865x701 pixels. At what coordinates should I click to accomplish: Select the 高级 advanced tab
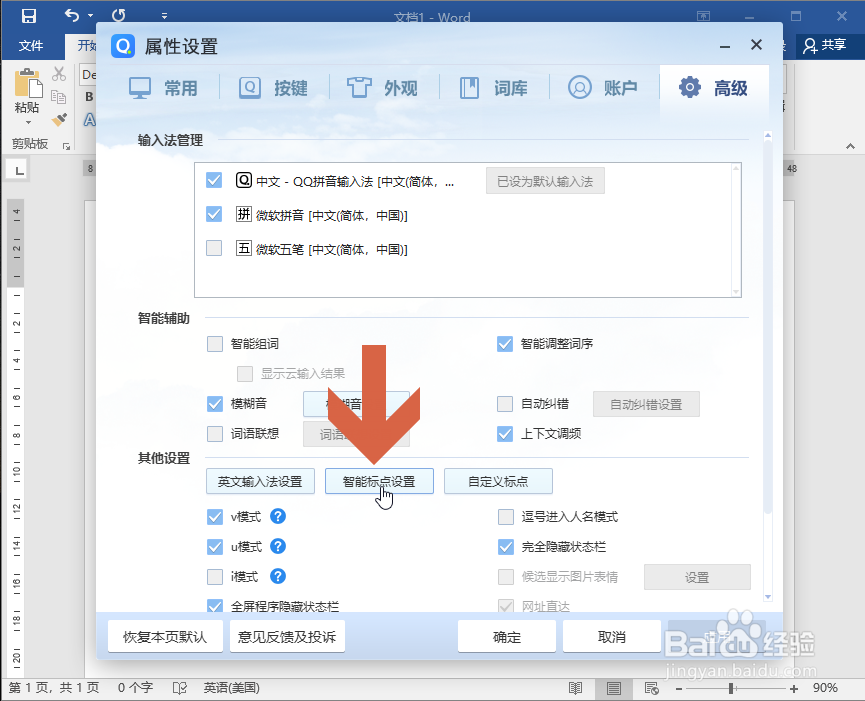click(x=713, y=88)
